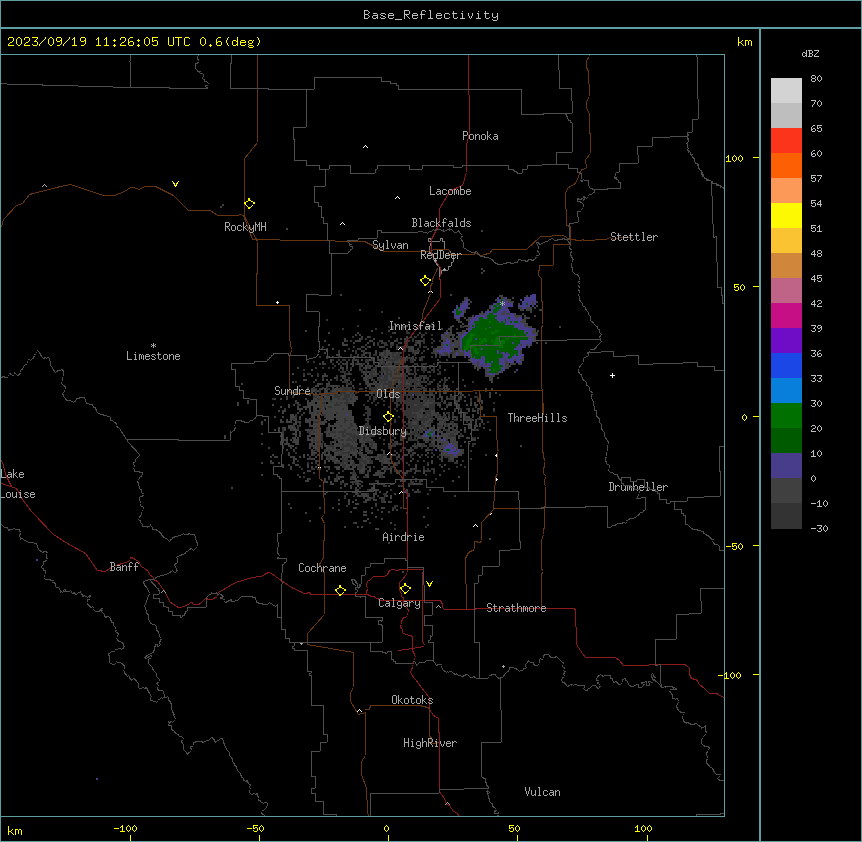The width and height of the screenshot is (862, 842).
Task: Click the white plus marker northwest of Drumheller
Action: [x=612, y=375]
